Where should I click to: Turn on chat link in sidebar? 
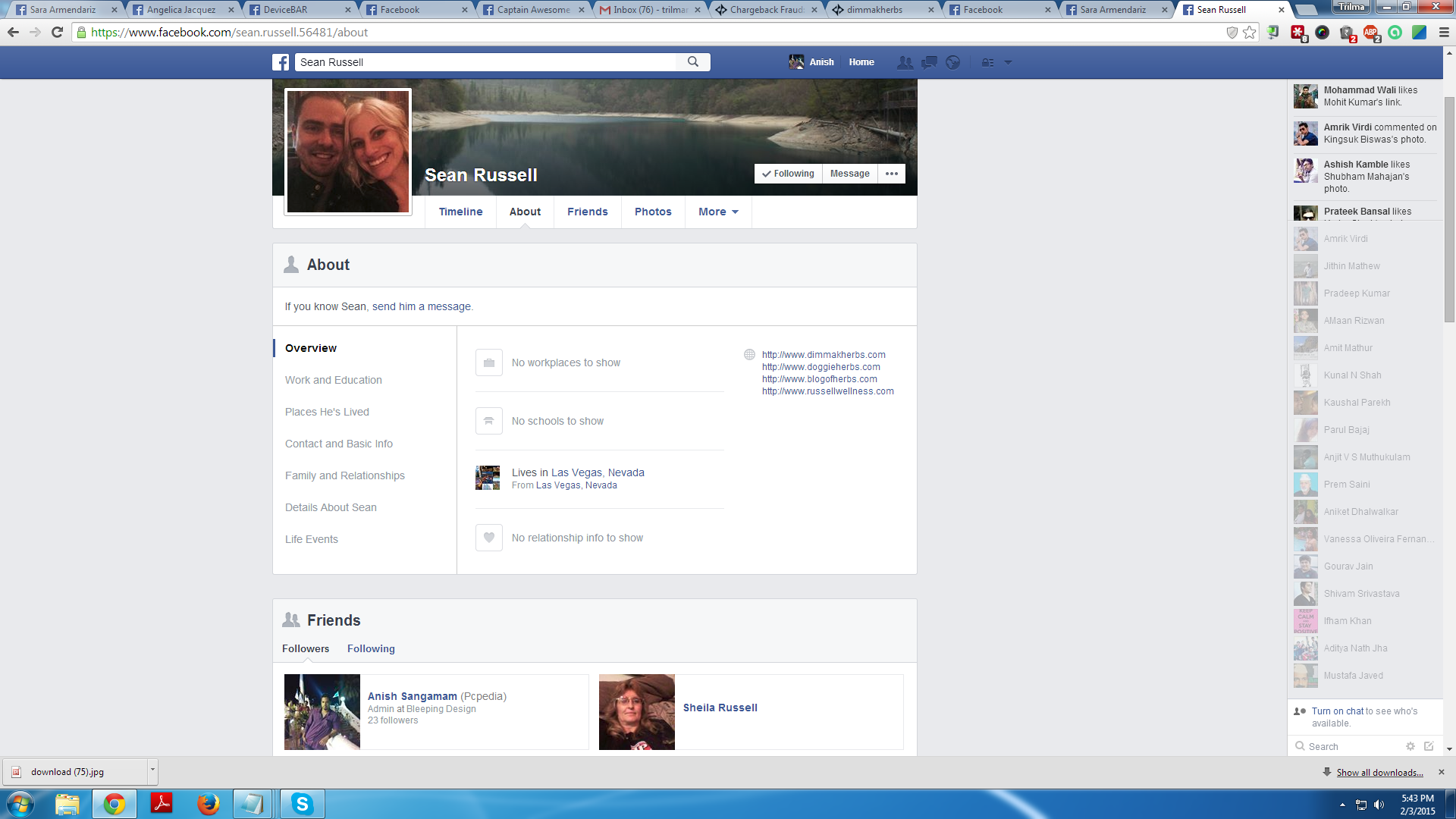point(1338,711)
